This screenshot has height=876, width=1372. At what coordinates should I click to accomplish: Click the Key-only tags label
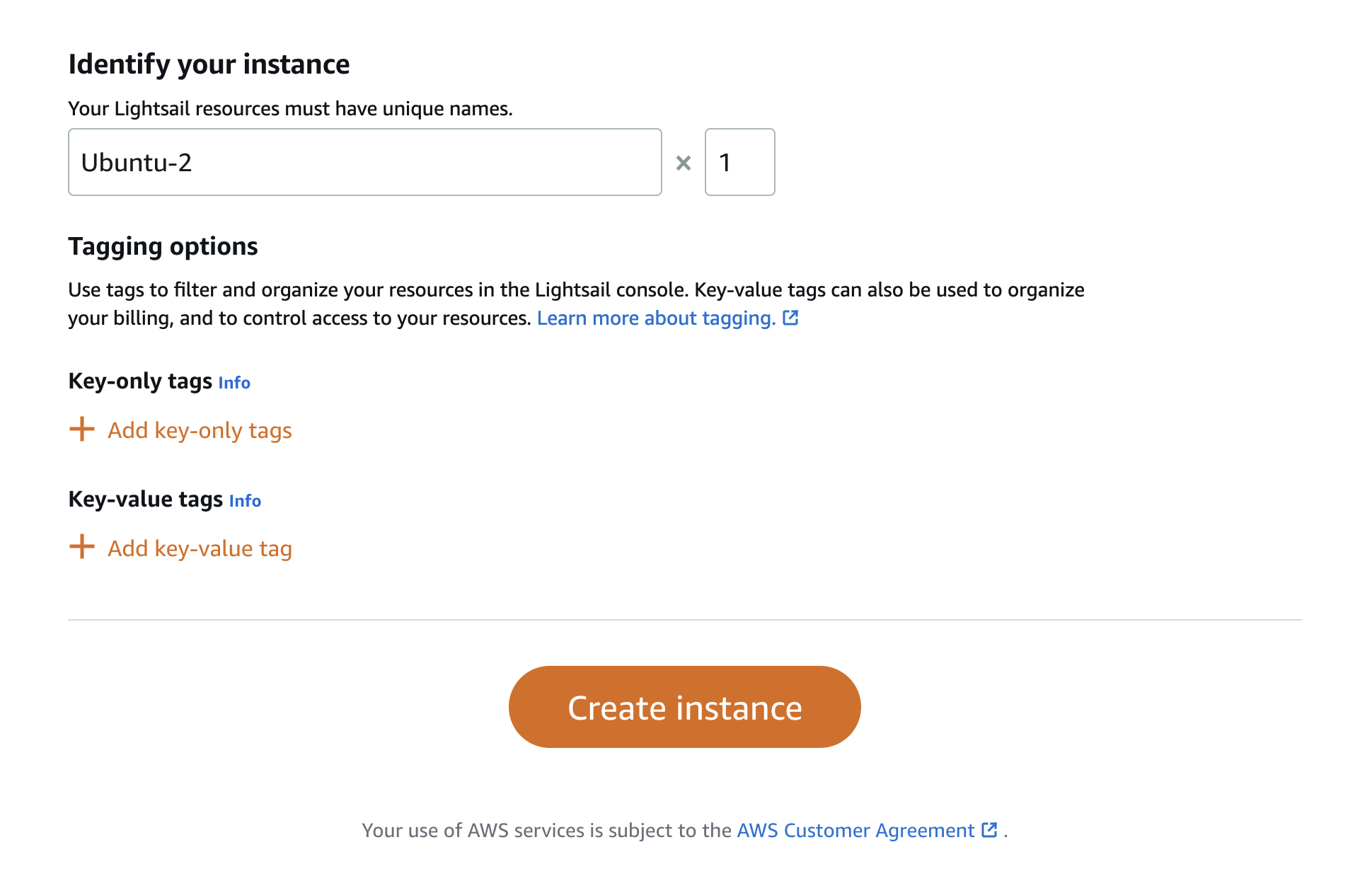(139, 381)
